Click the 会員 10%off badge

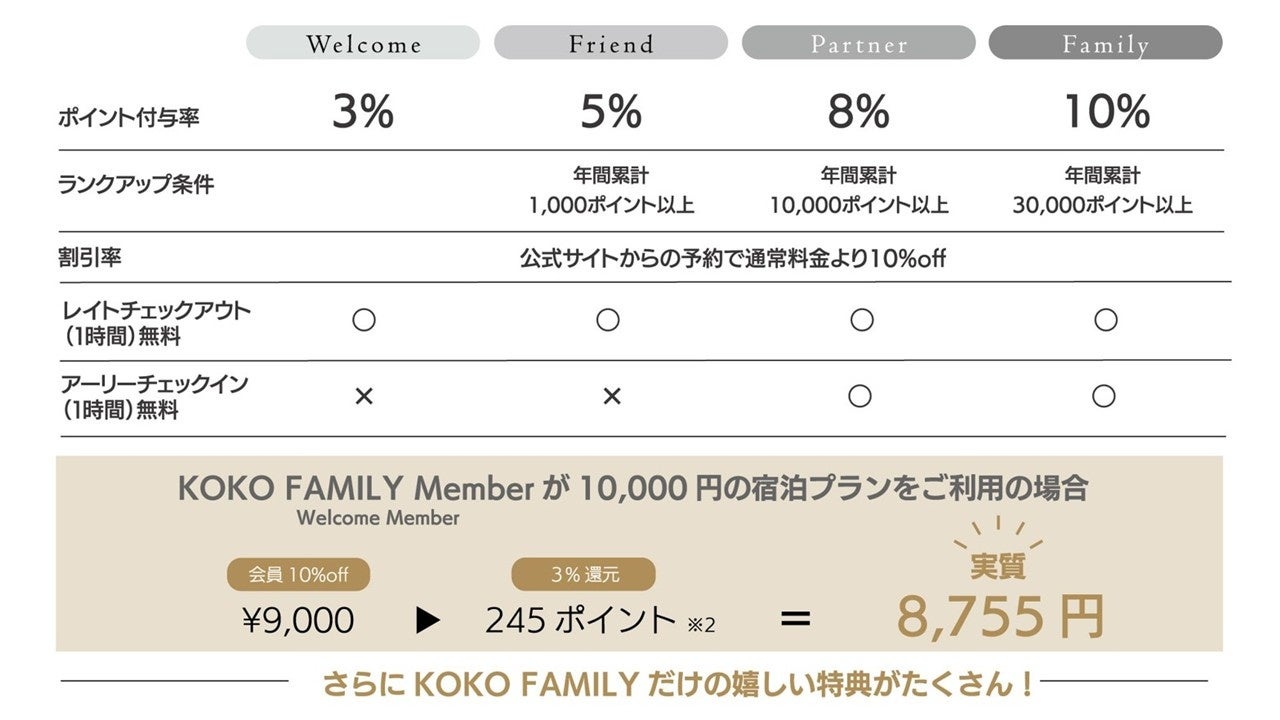point(297,575)
